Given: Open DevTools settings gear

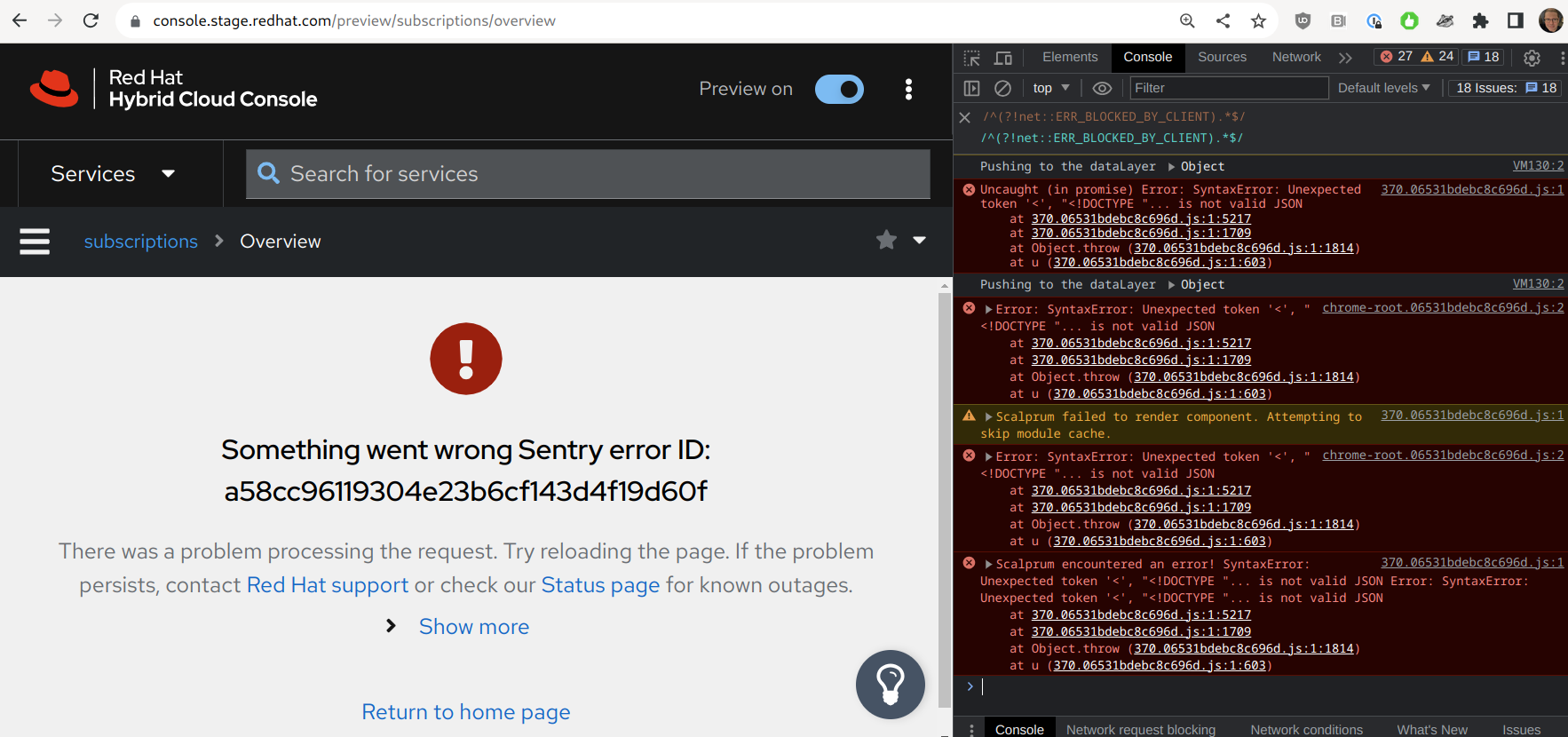Looking at the screenshot, I should pyautogui.click(x=1532, y=58).
